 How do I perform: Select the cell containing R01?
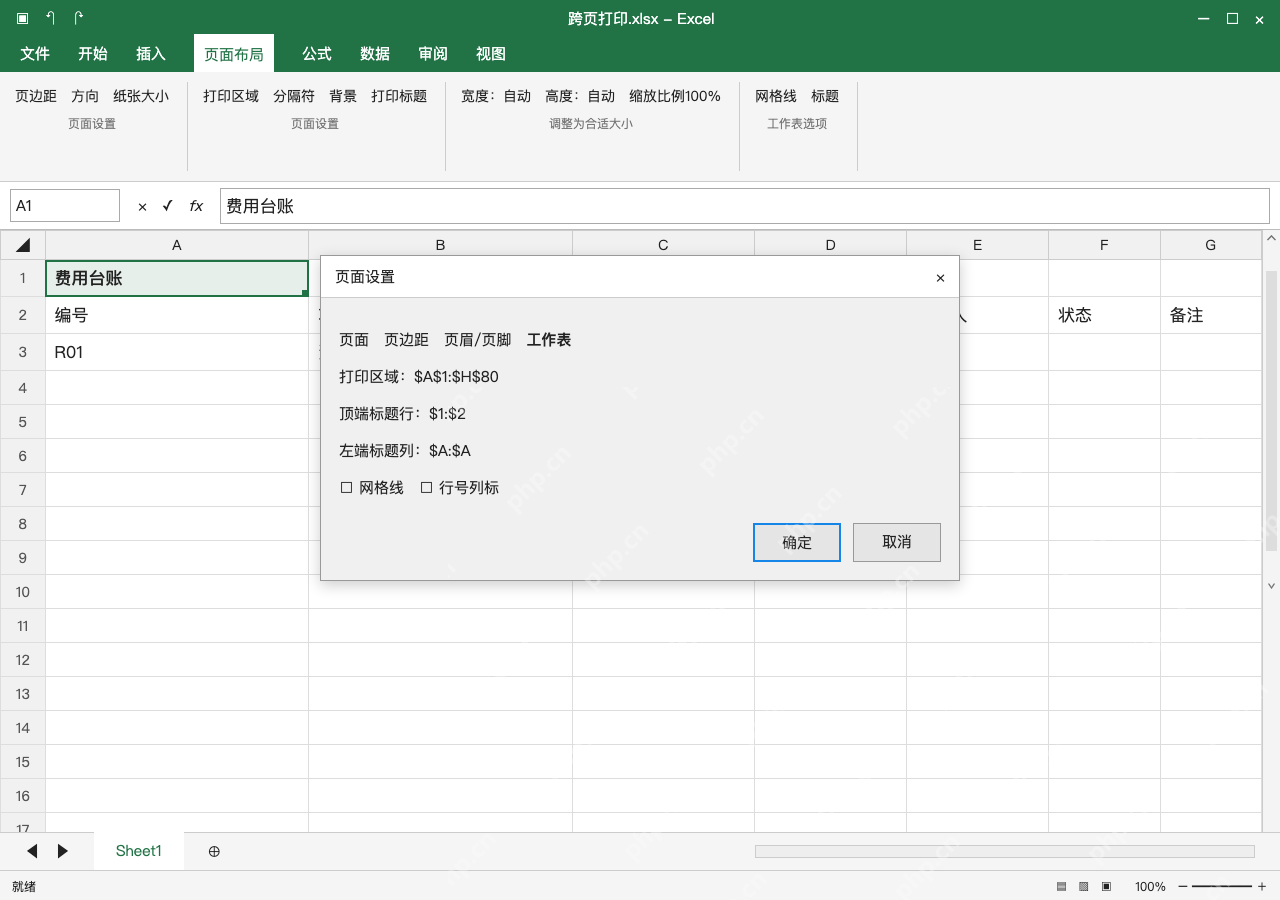click(x=177, y=352)
